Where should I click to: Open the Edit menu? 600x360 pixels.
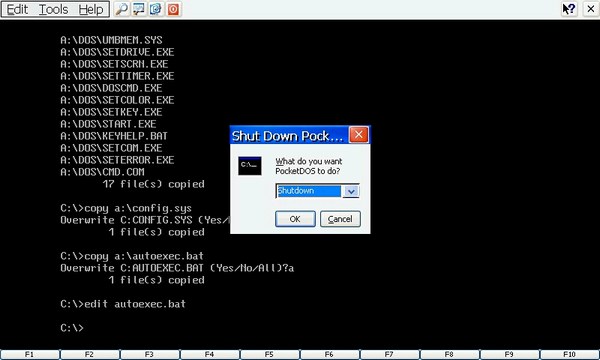[17, 9]
